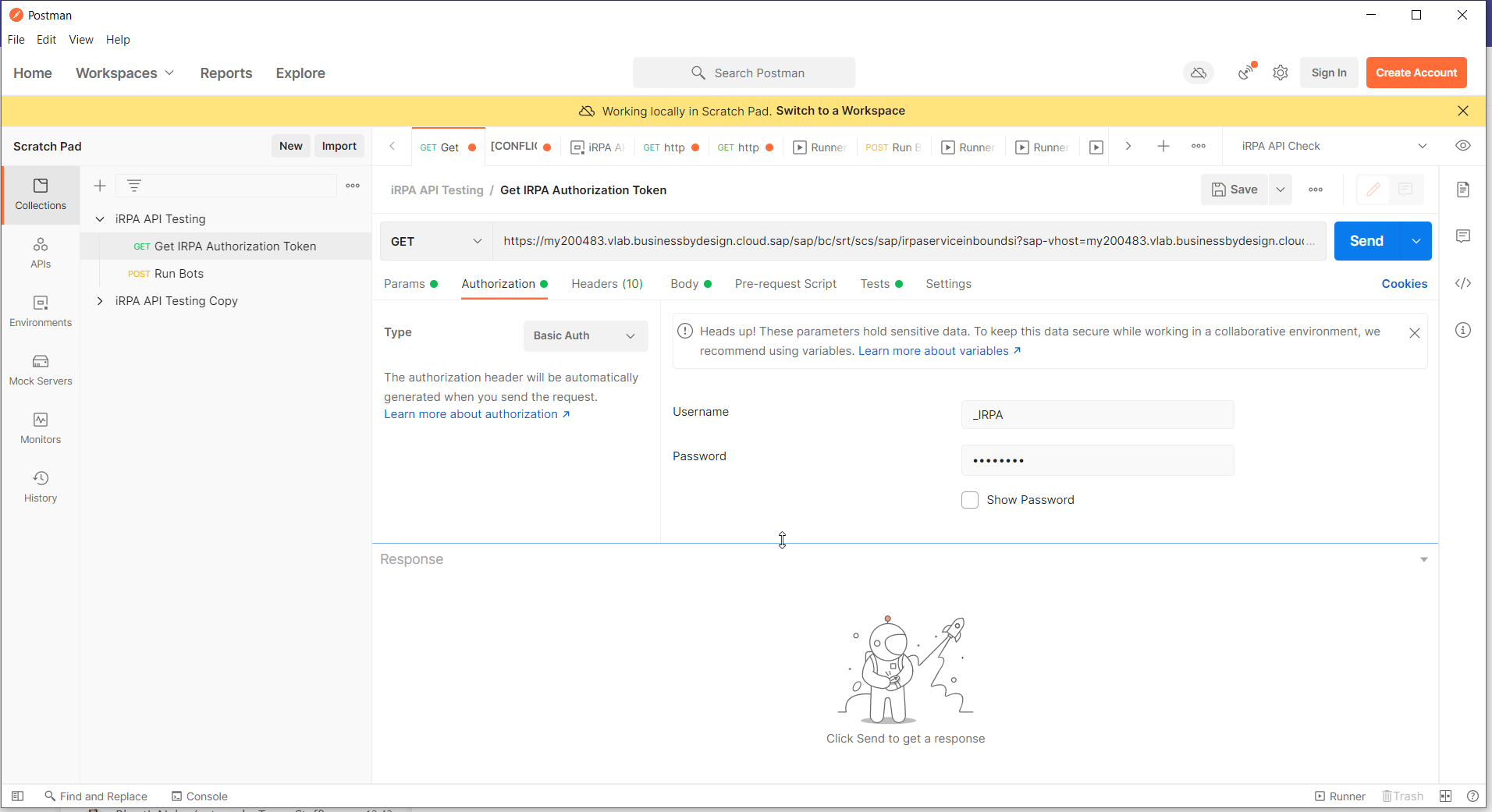Viewport: 1492px width, 812px height.
Task: Open the Environments sidebar panel
Action: click(x=41, y=311)
